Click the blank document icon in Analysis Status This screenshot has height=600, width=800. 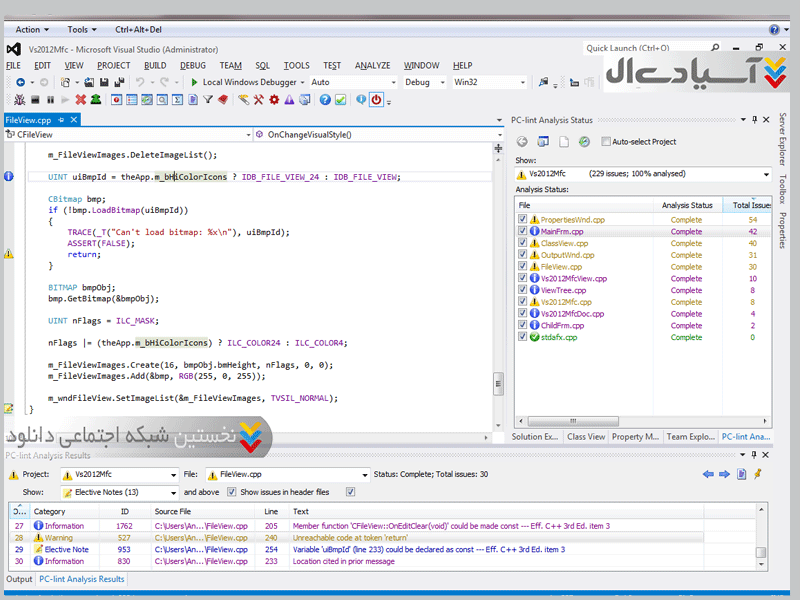click(x=564, y=142)
